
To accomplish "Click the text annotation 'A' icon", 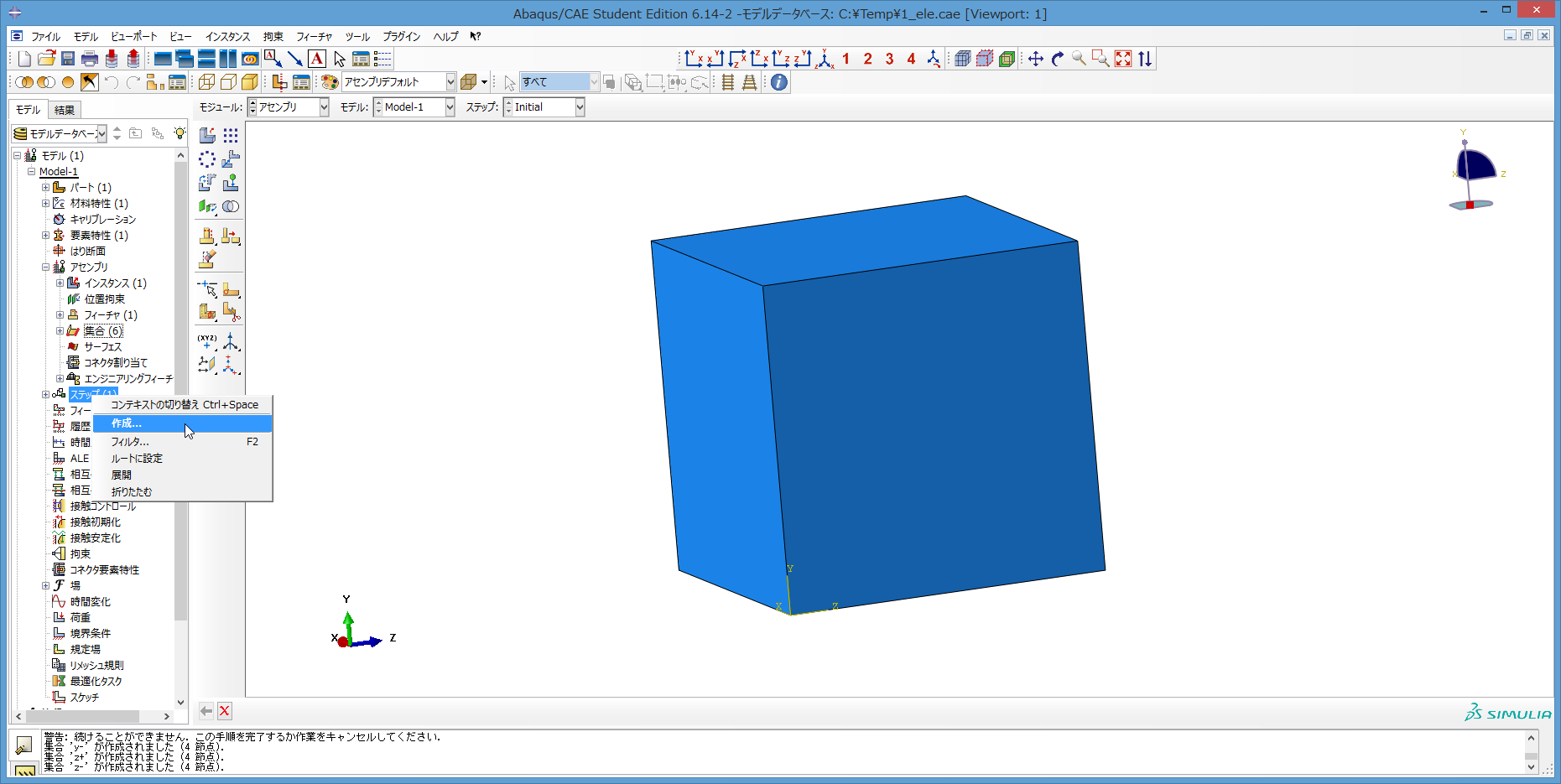I will [317, 59].
